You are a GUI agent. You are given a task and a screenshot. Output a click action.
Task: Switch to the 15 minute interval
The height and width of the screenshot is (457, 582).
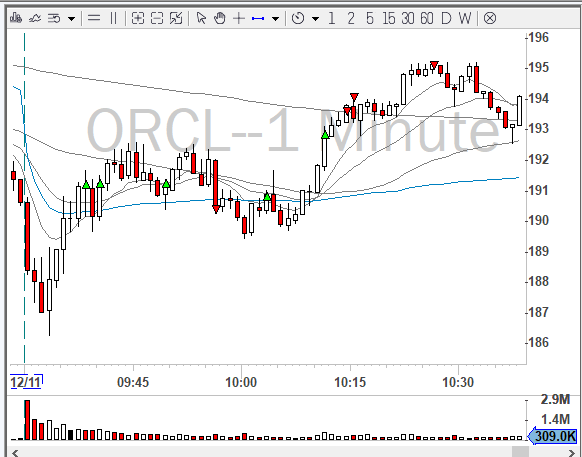[x=389, y=18]
